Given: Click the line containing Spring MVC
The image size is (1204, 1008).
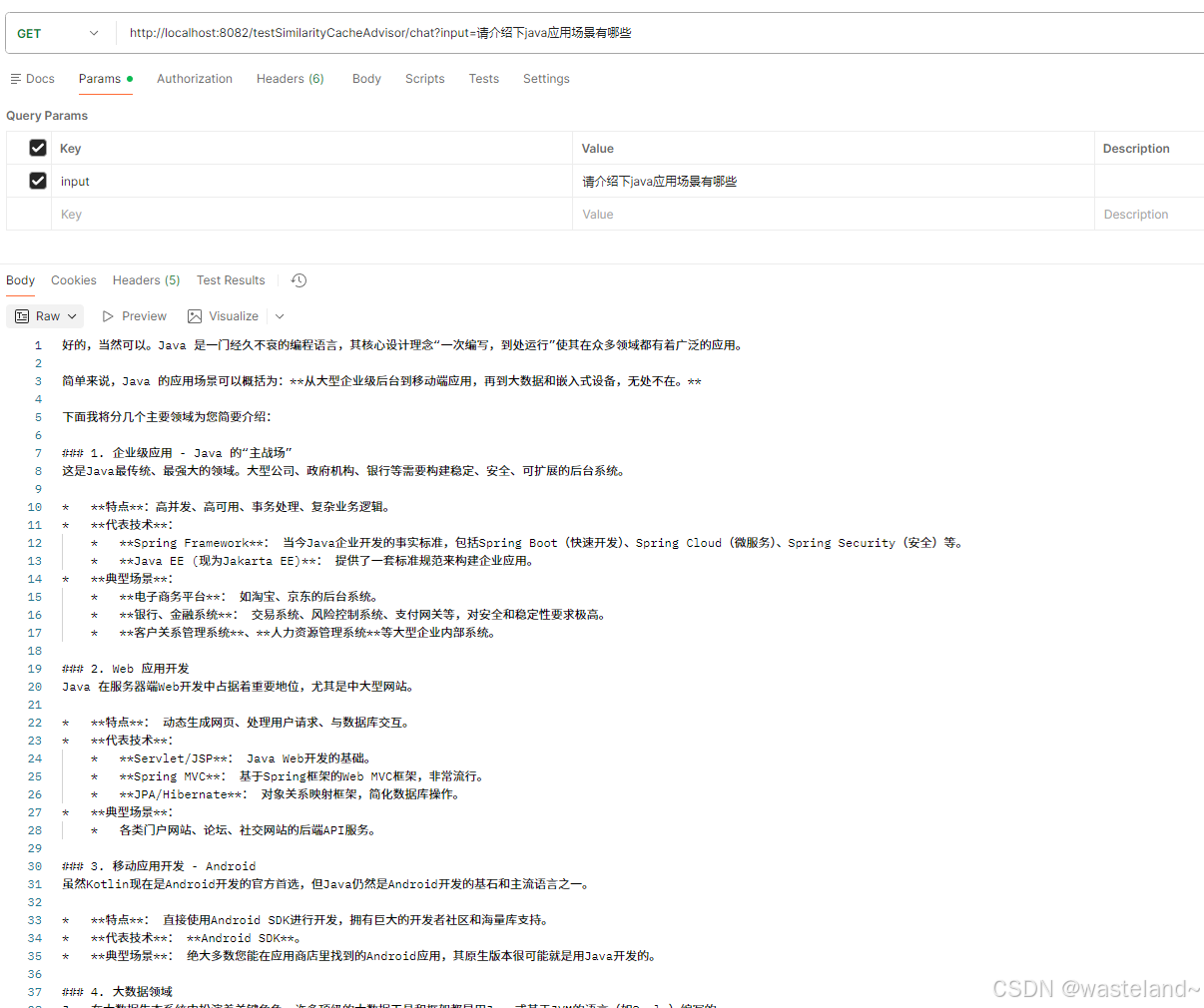Looking at the screenshot, I should click(288, 776).
